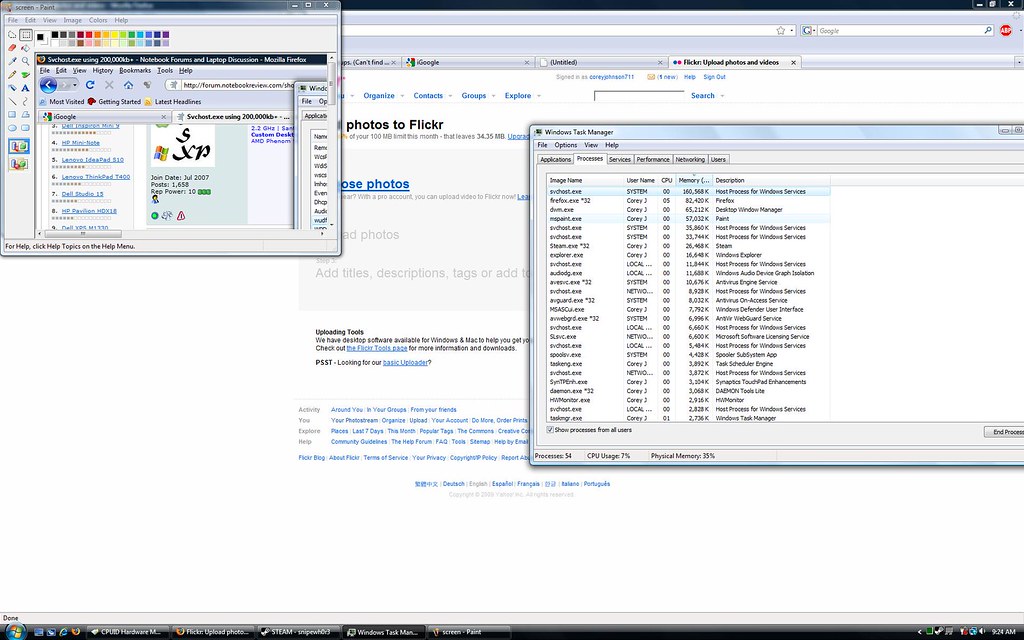Expand the Contacts menu arrow on Flickr

coord(451,96)
